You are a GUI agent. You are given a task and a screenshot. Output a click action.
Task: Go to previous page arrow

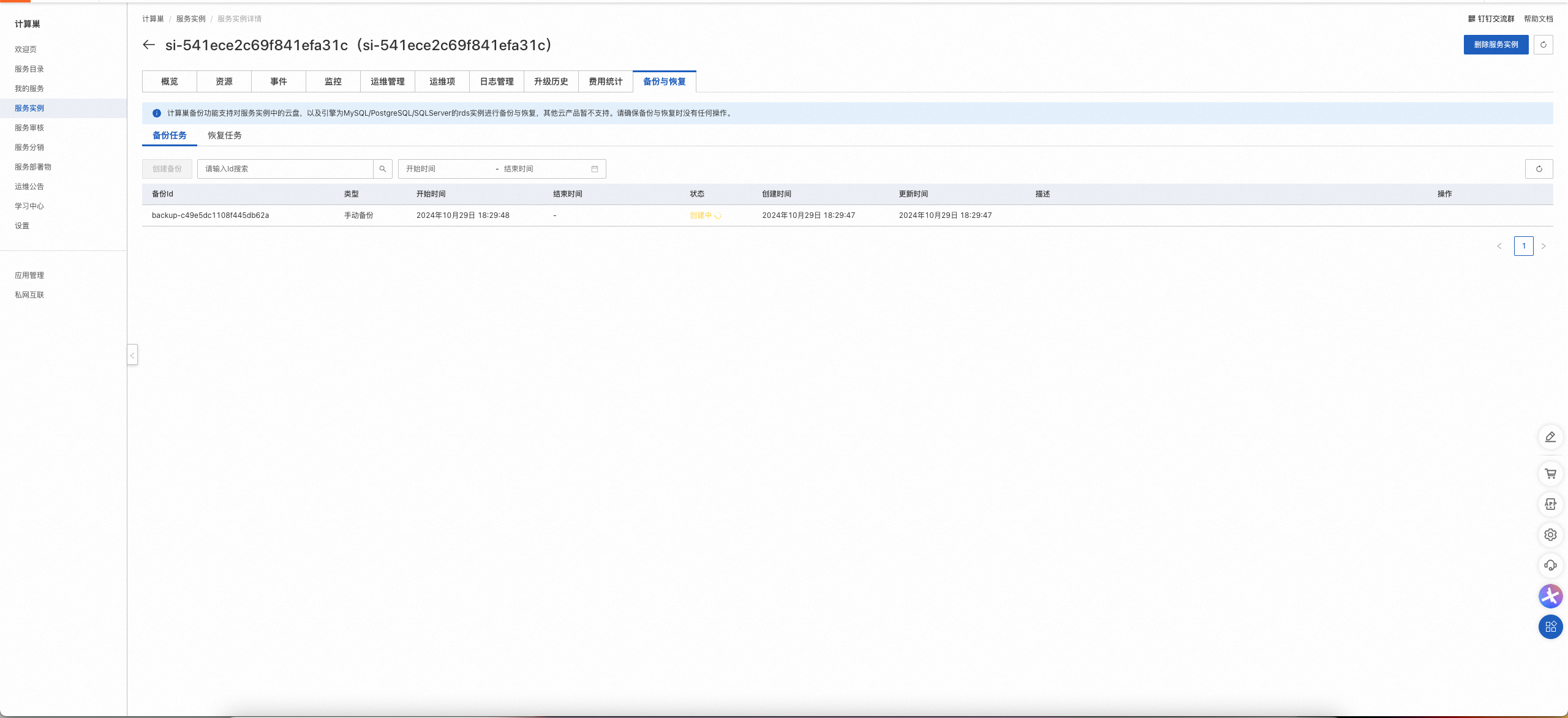point(1499,246)
